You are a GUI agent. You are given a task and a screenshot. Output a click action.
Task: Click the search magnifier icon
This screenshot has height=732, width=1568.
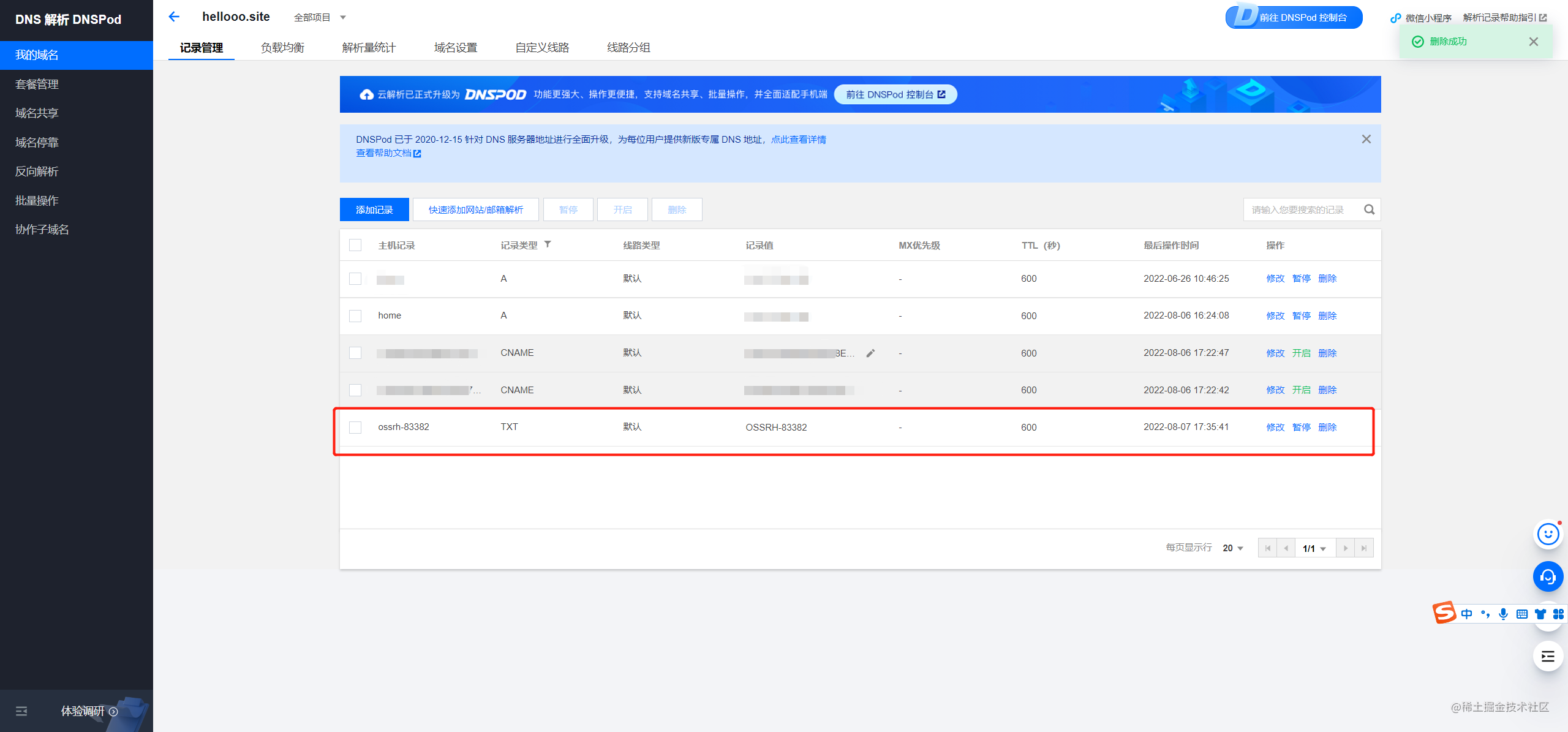pyautogui.click(x=1369, y=209)
